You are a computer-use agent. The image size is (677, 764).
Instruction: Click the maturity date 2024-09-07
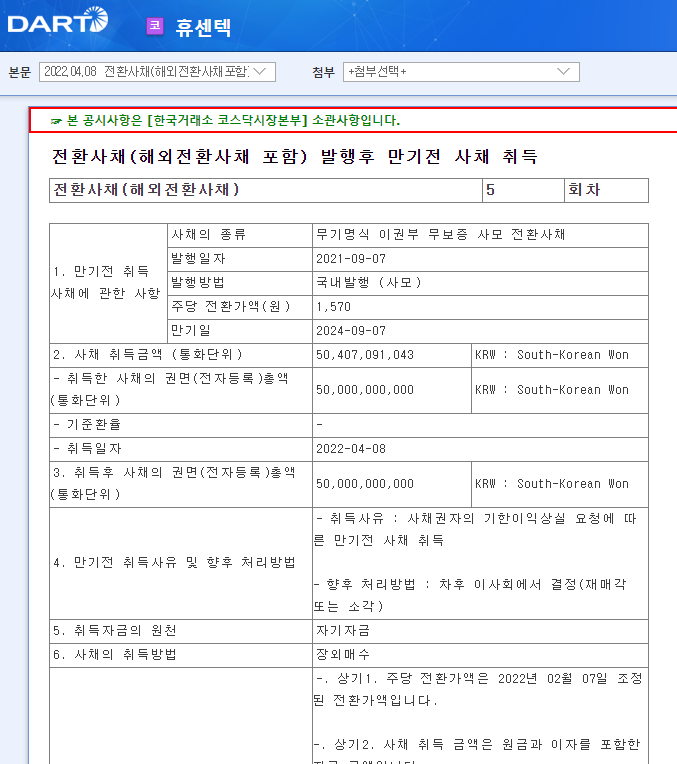[351, 331]
